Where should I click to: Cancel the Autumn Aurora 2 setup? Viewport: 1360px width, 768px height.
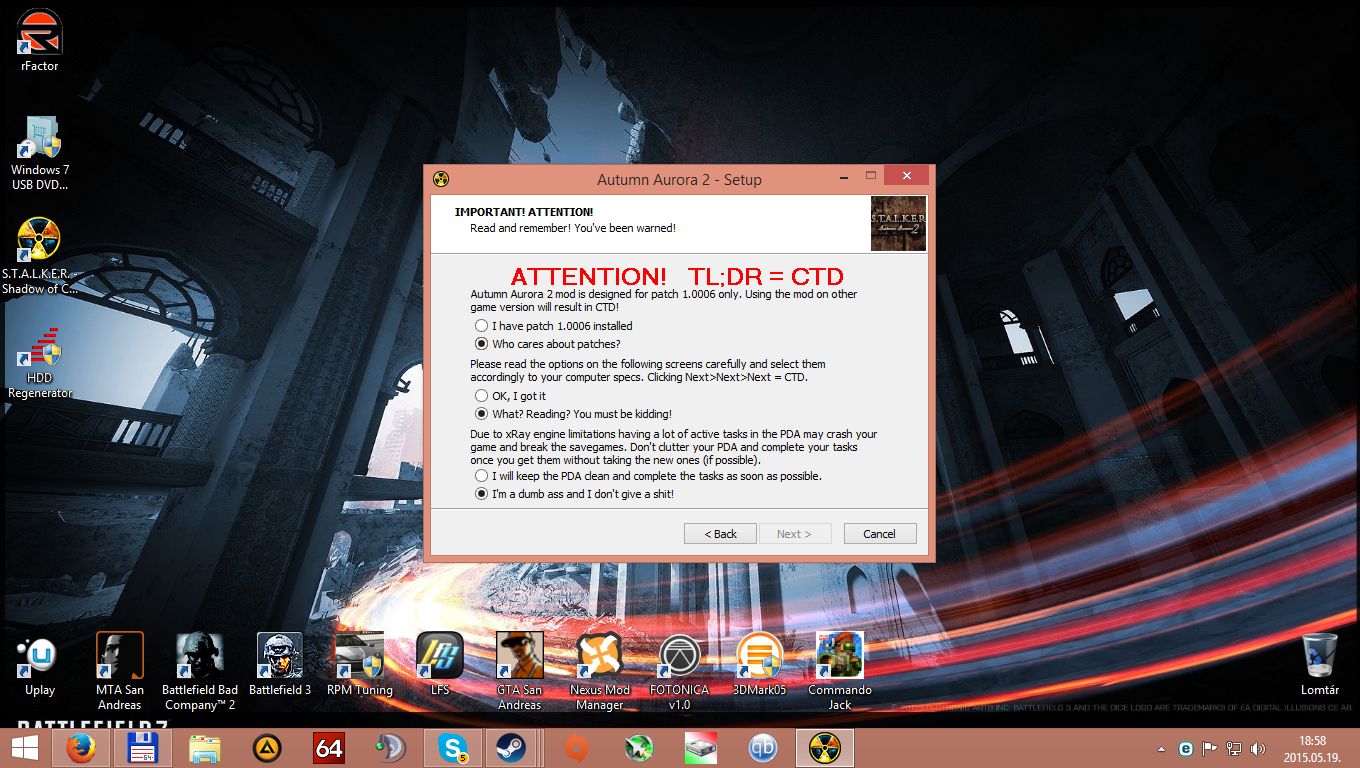coord(880,534)
